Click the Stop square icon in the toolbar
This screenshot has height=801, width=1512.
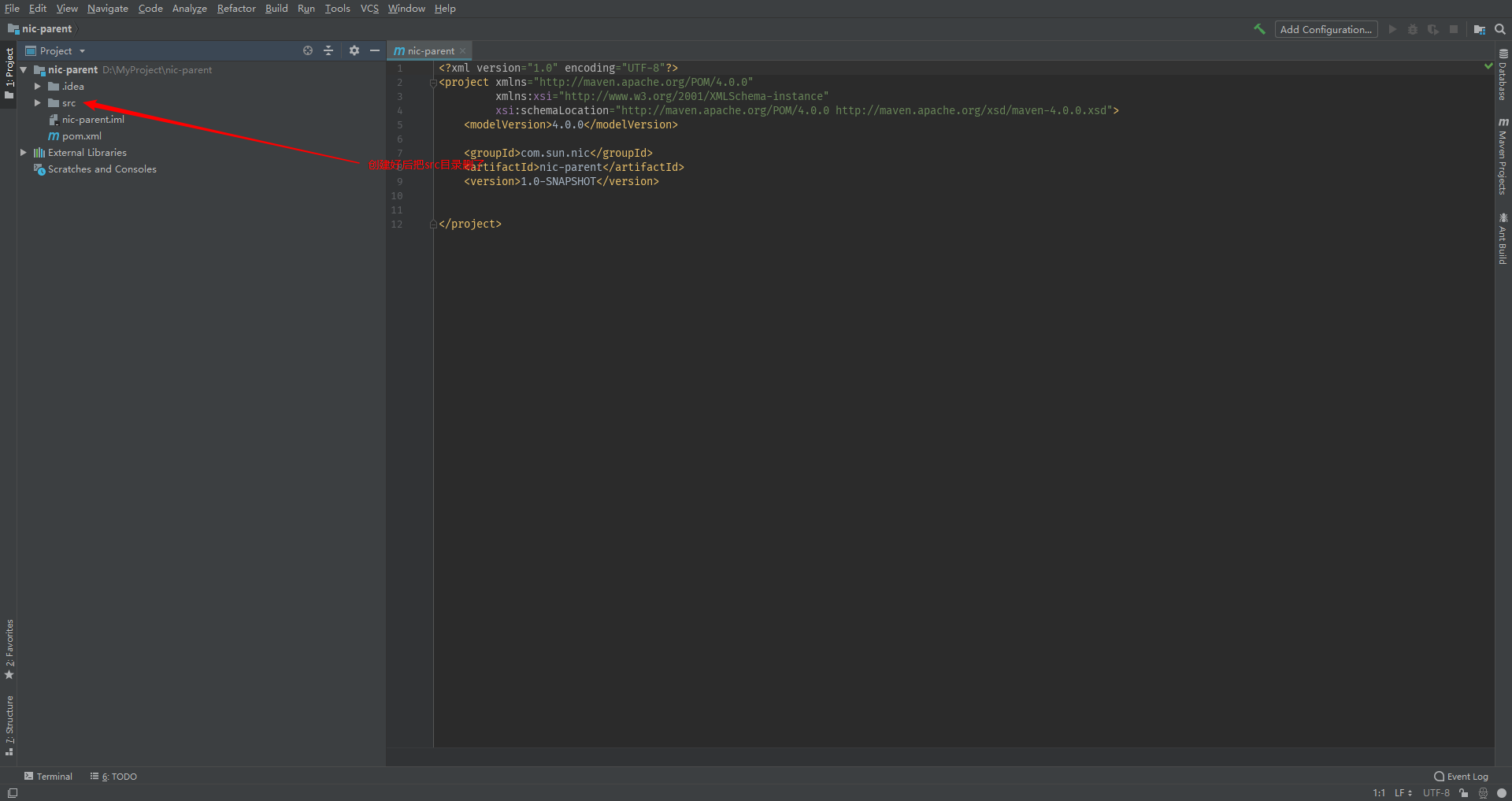[1454, 29]
